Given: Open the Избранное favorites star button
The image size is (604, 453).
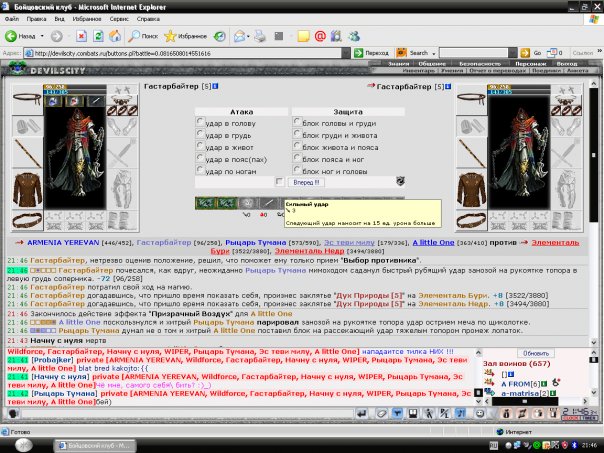Looking at the screenshot, I should 186,36.
